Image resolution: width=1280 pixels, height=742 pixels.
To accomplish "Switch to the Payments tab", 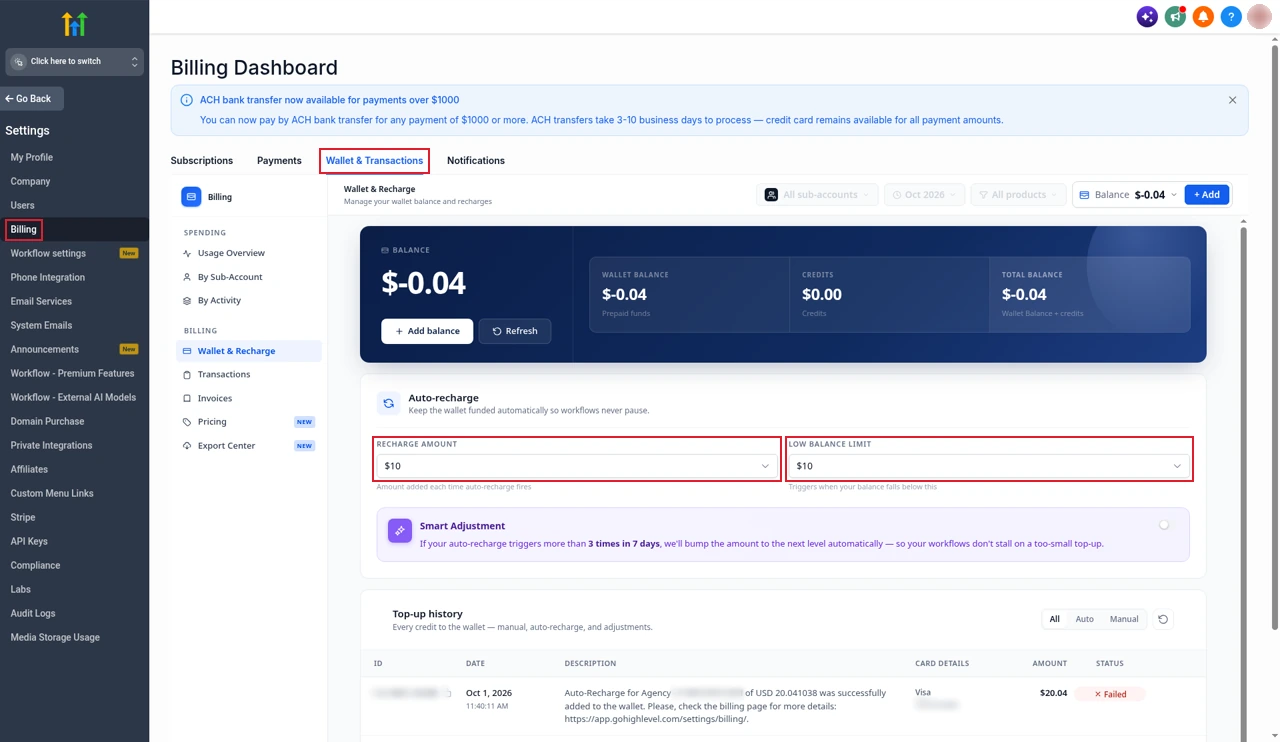I will click(x=279, y=161).
